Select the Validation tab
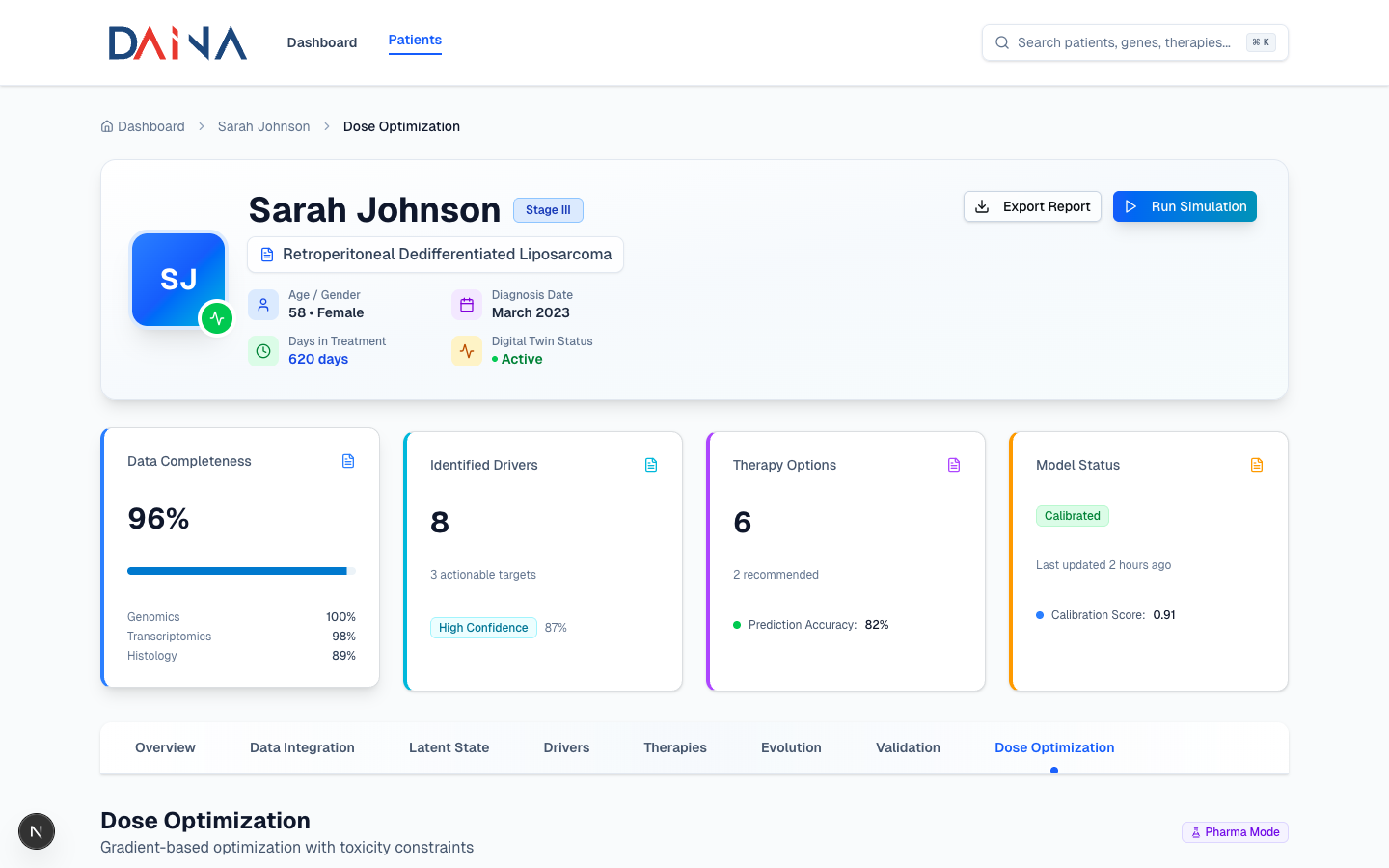Viewport: 1389px width, 868px height. point(908,747)
